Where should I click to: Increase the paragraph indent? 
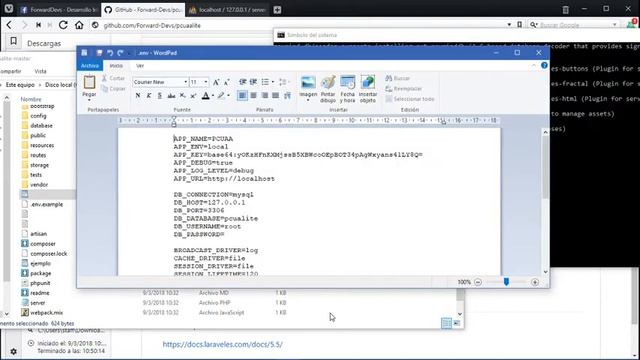pyautogui.click(x=253, y=82)
